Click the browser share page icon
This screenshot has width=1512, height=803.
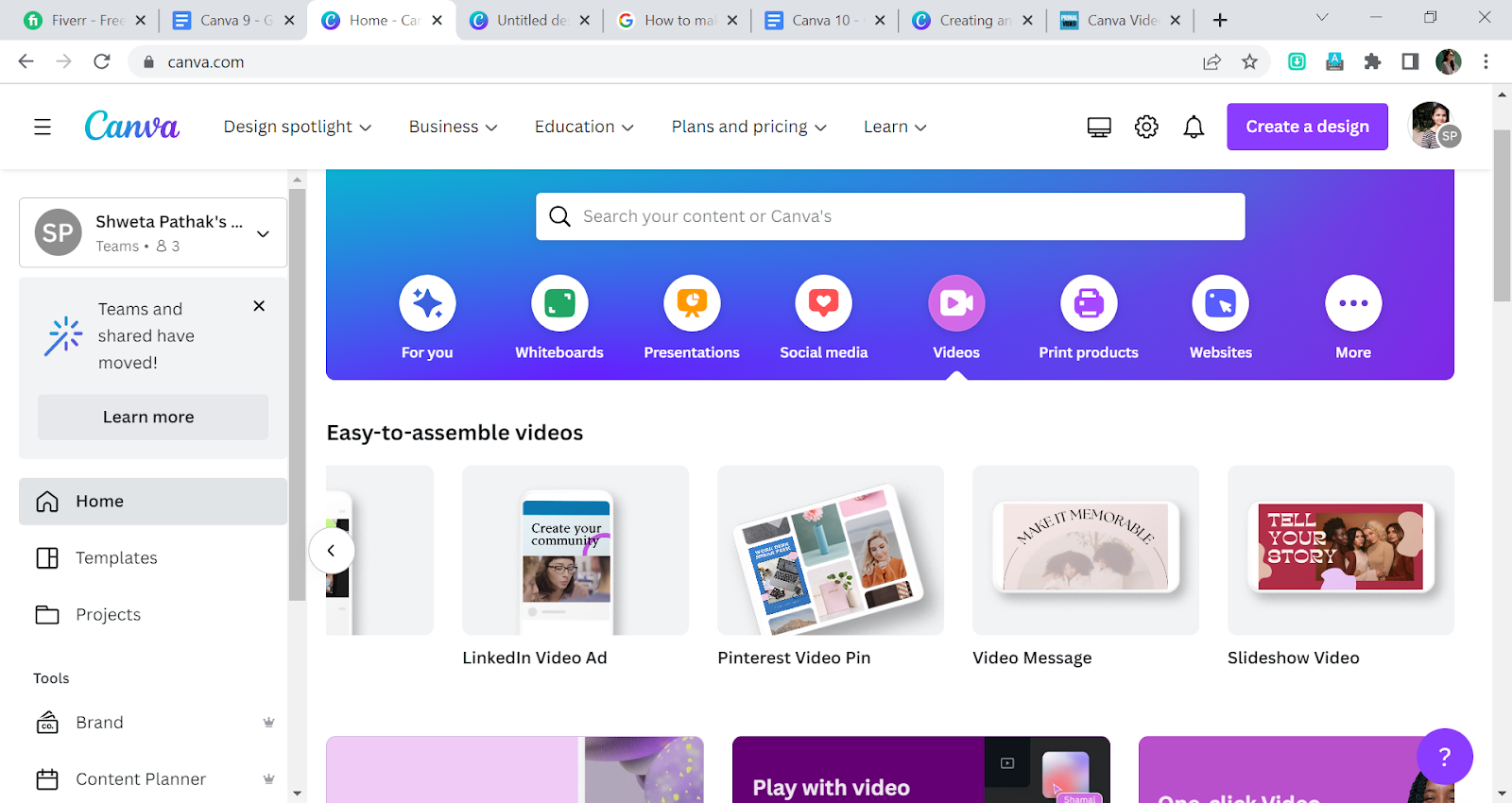[x=1211, y=61]
